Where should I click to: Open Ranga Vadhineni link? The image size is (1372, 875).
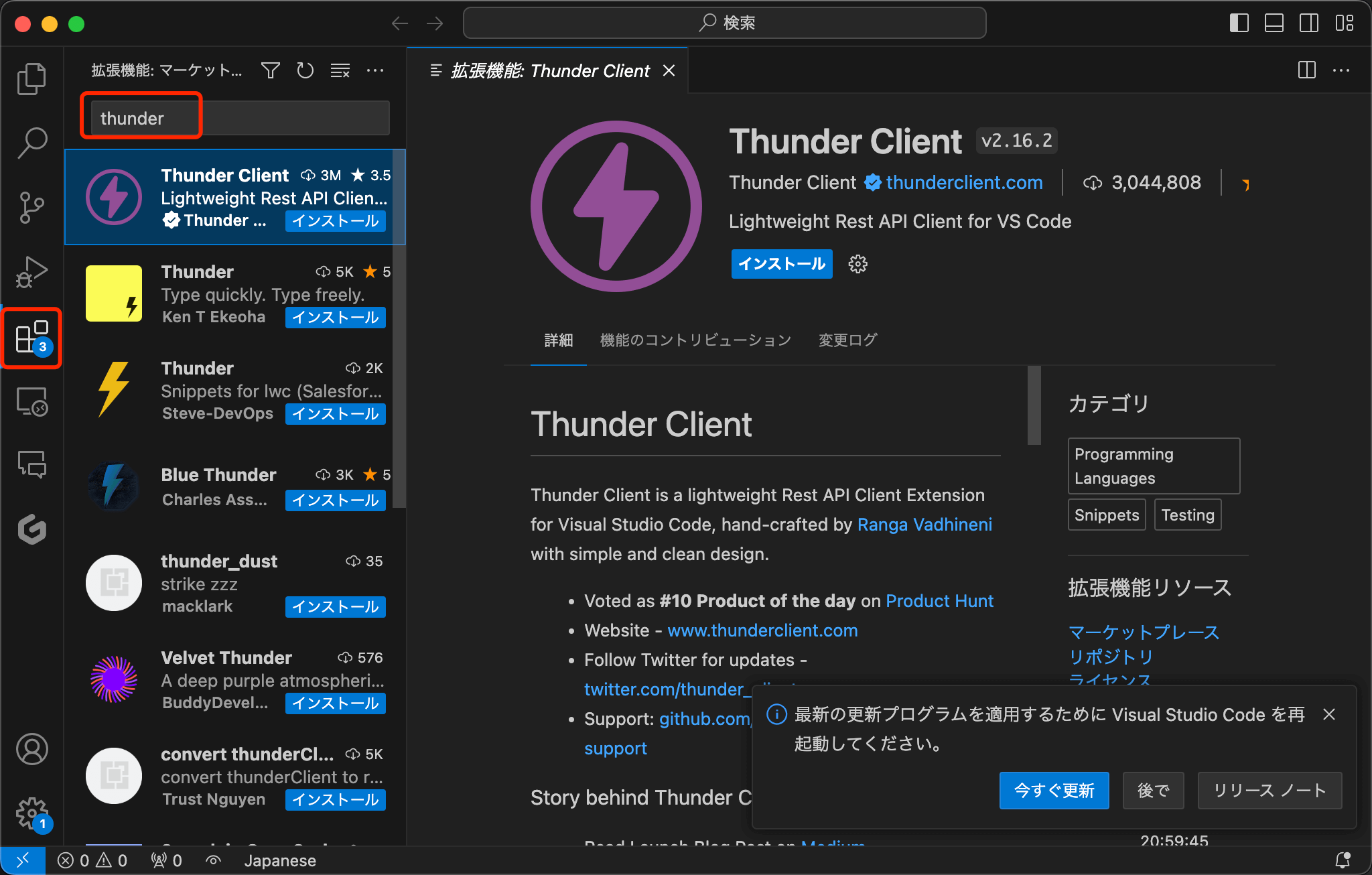[x=924, y=525]
